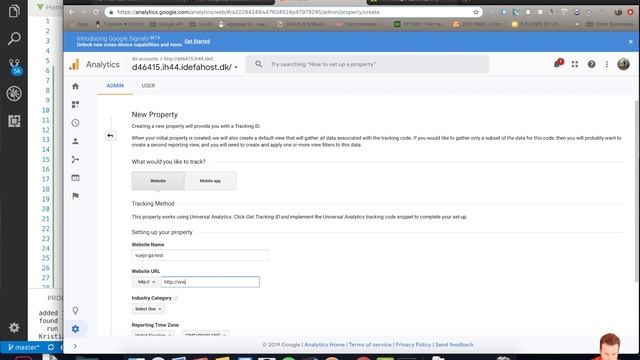
Task: Open Debug view in VS Code
Action: [x=14, y=93]
